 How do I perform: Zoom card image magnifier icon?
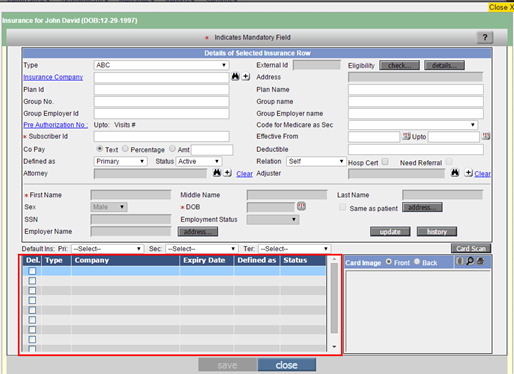click(x=470, y=261)
